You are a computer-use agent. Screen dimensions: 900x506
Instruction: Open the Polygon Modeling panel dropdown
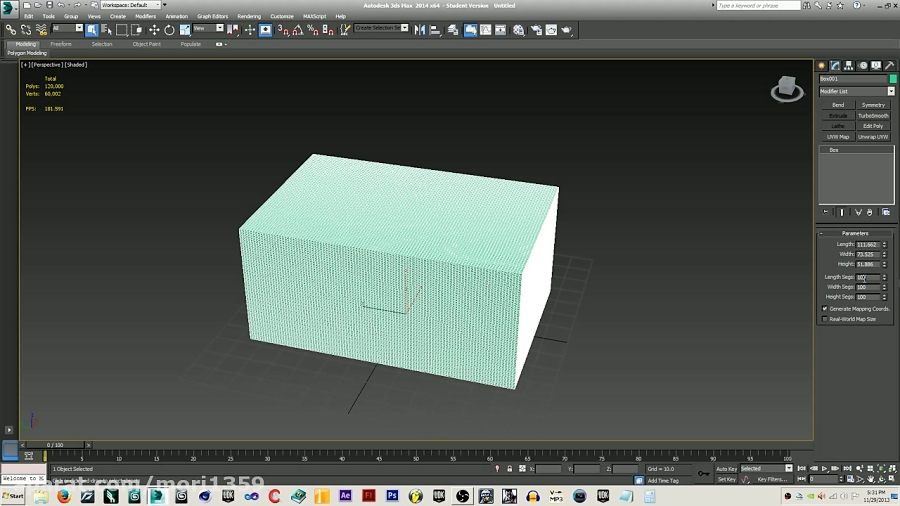coord(27,53)
